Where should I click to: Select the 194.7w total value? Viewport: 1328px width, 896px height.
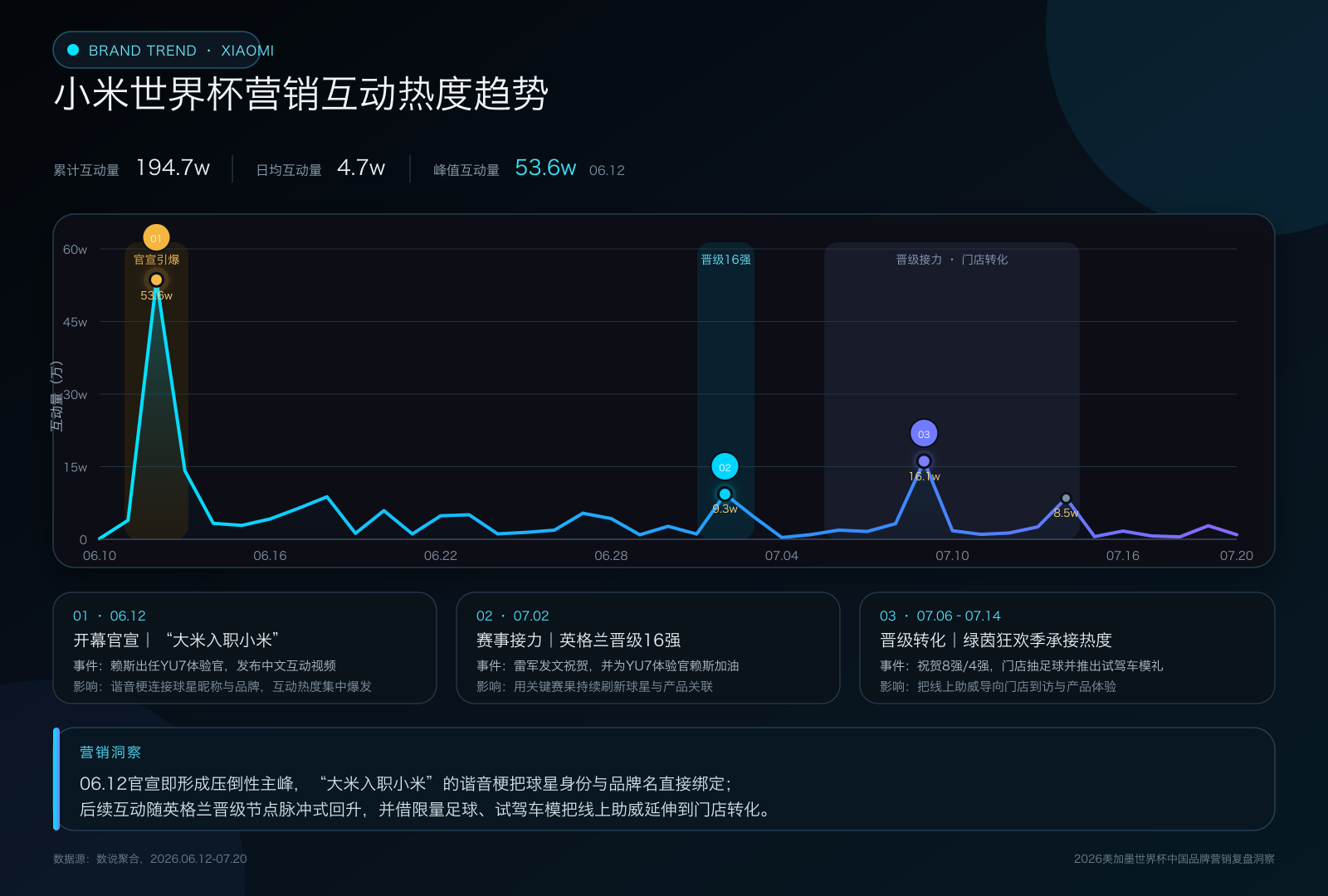pyautogui.click(x=173, y=168)
